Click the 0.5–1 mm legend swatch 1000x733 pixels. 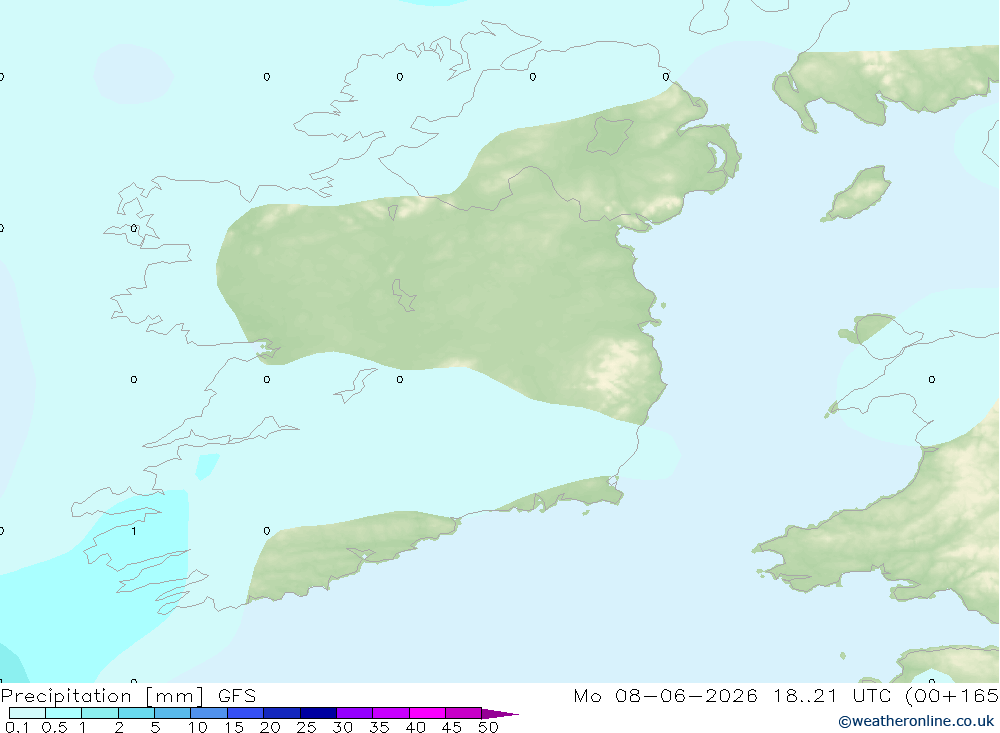[x=64, y=713]
